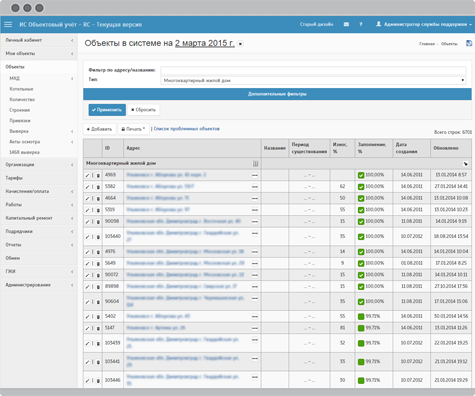This screenshot has width=475, height=396.
Task: Click the question mark help icon
Action: click(361, 24)
